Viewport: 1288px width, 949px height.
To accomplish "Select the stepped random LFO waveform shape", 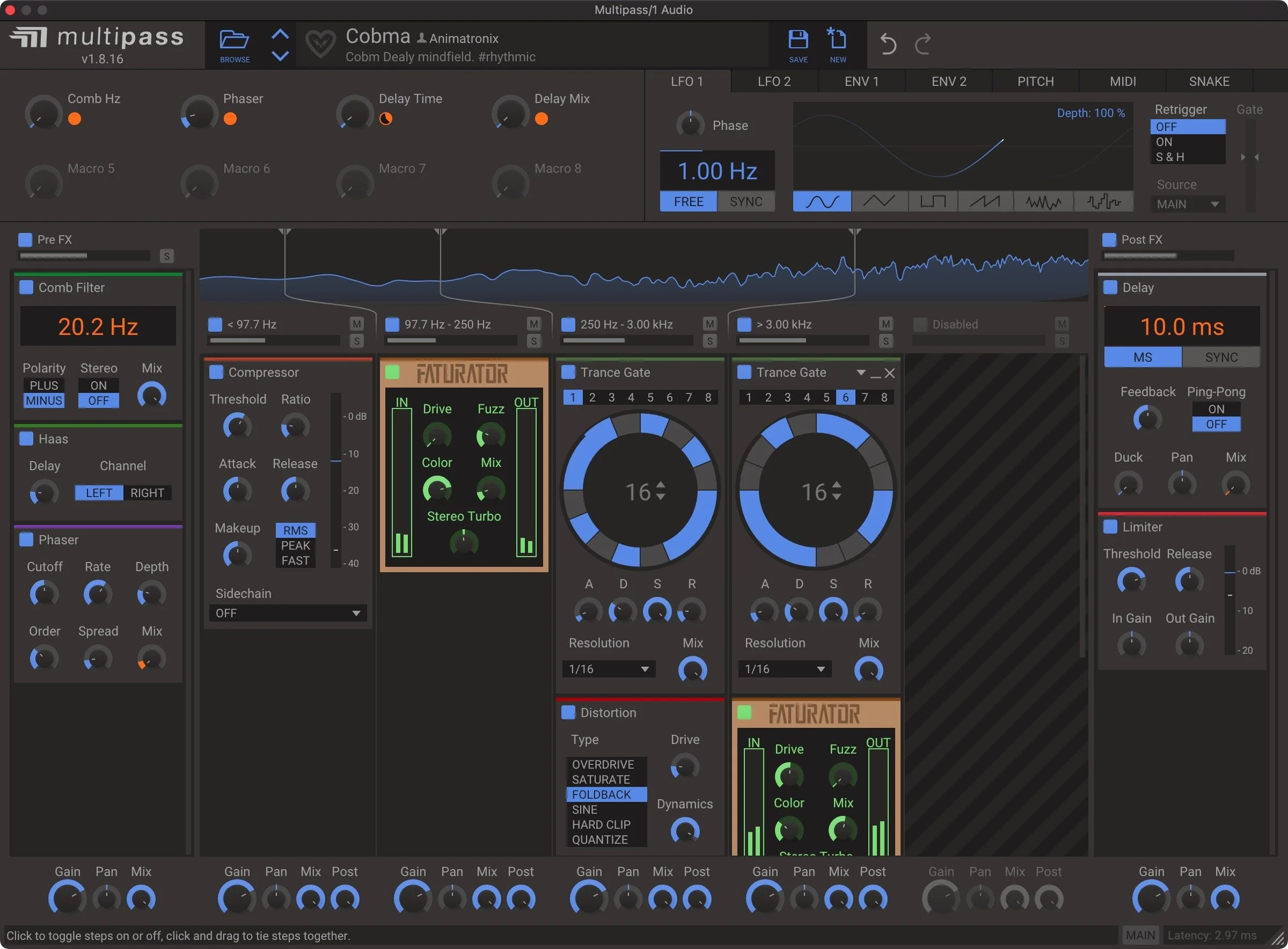I will 1104,202.
